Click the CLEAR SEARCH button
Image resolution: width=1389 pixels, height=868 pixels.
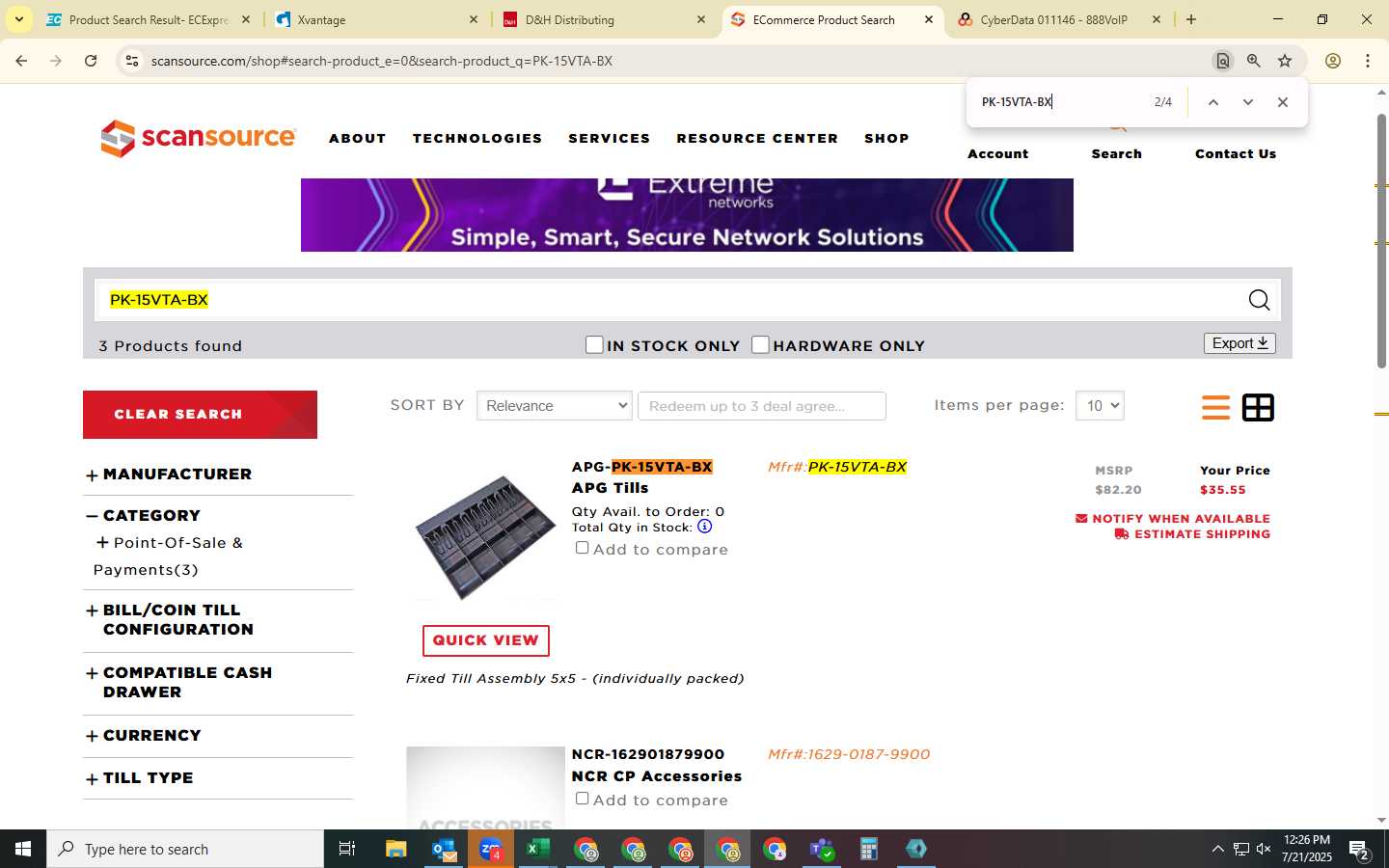click(x=200, y=415)
